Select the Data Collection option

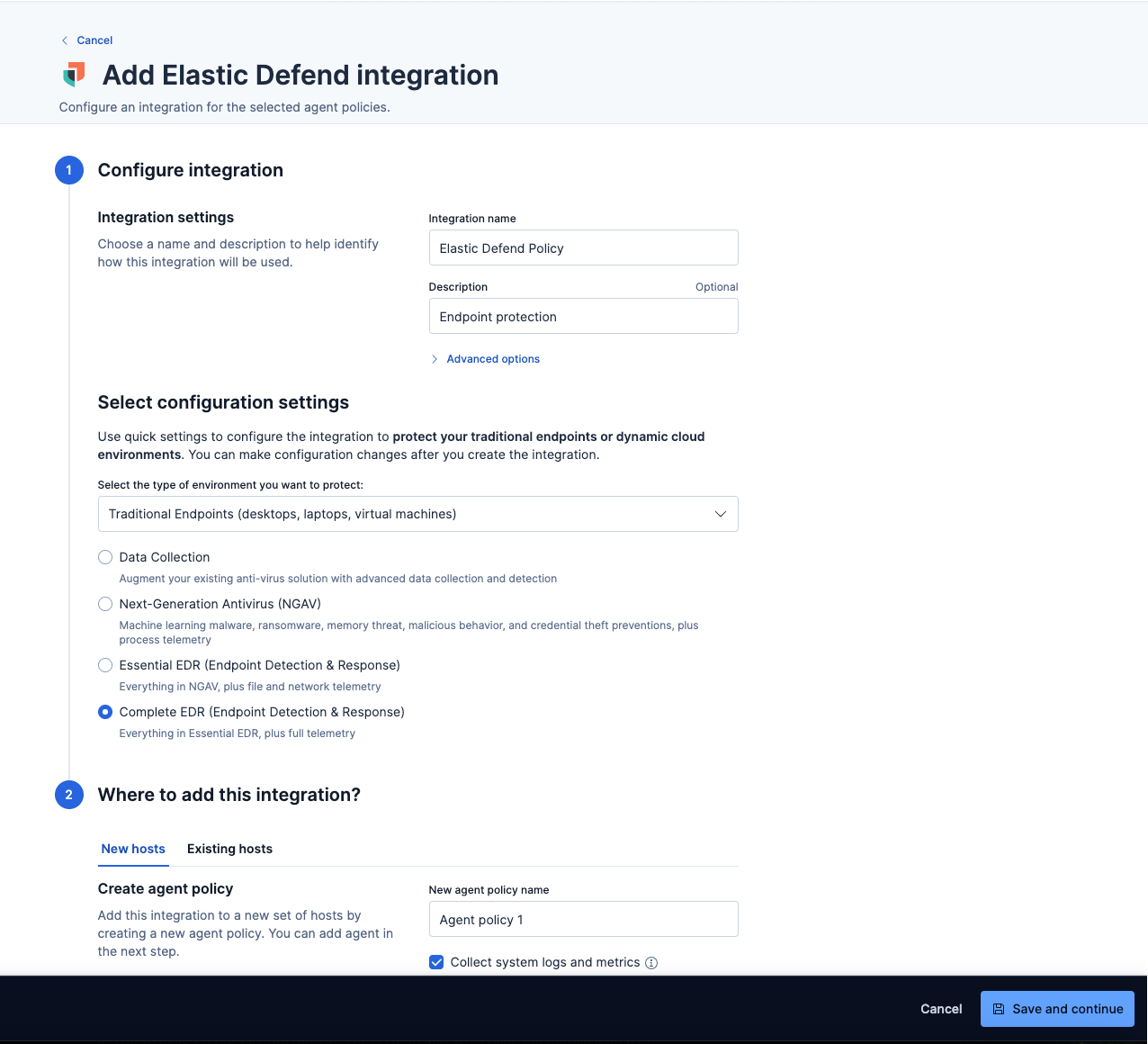(x=104, y=556)
